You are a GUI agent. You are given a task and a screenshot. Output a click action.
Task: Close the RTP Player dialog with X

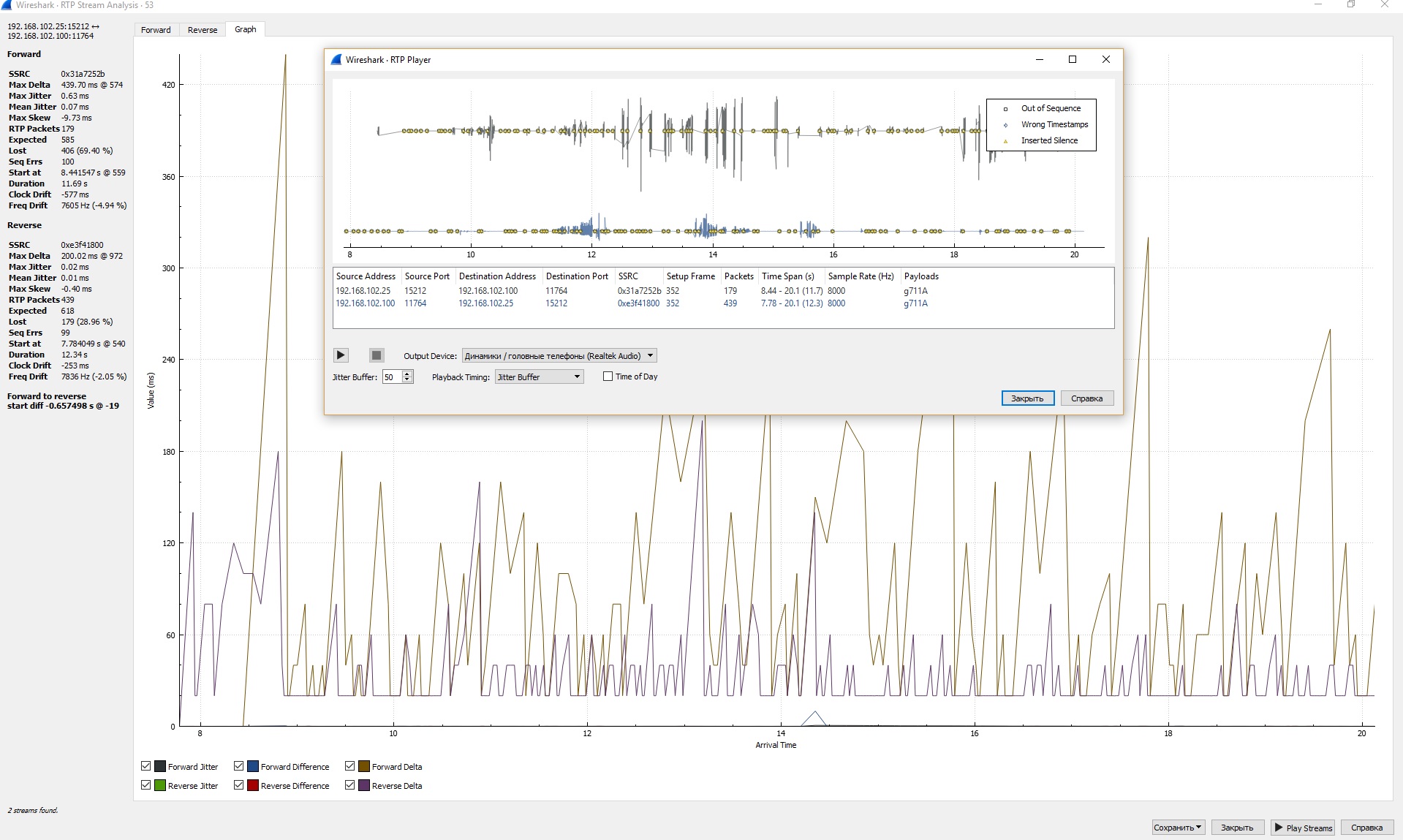(1105, 60)
